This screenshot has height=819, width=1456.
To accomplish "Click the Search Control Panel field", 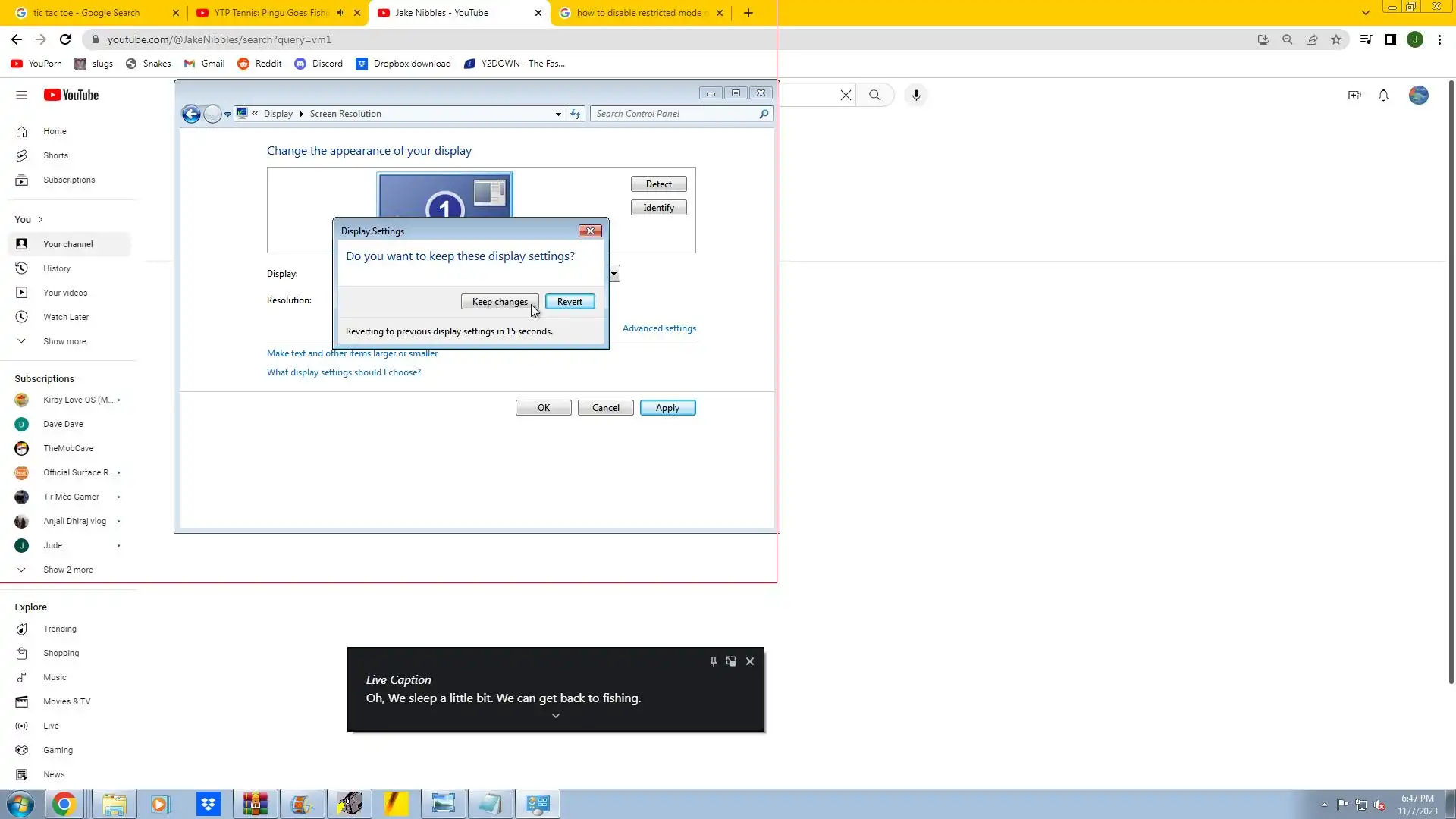I will [x=675, y=114].
